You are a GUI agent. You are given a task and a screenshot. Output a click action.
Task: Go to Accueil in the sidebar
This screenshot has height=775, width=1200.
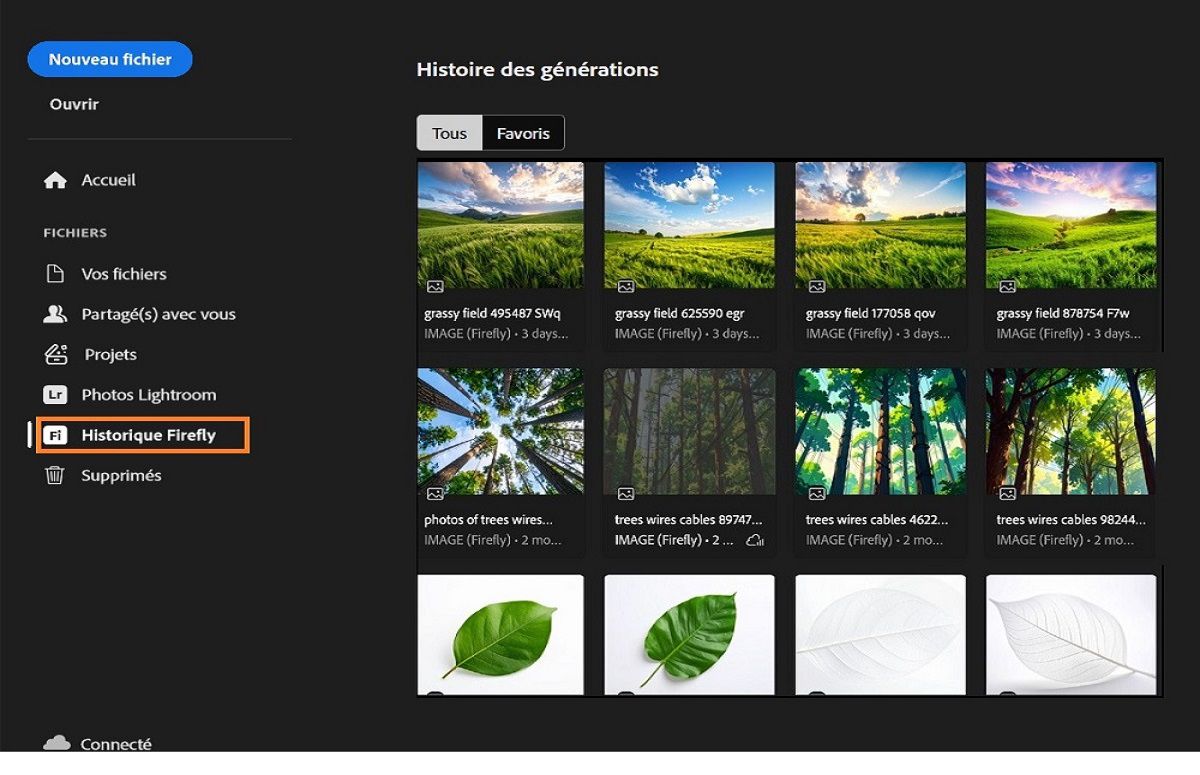[x=108, y=180]
